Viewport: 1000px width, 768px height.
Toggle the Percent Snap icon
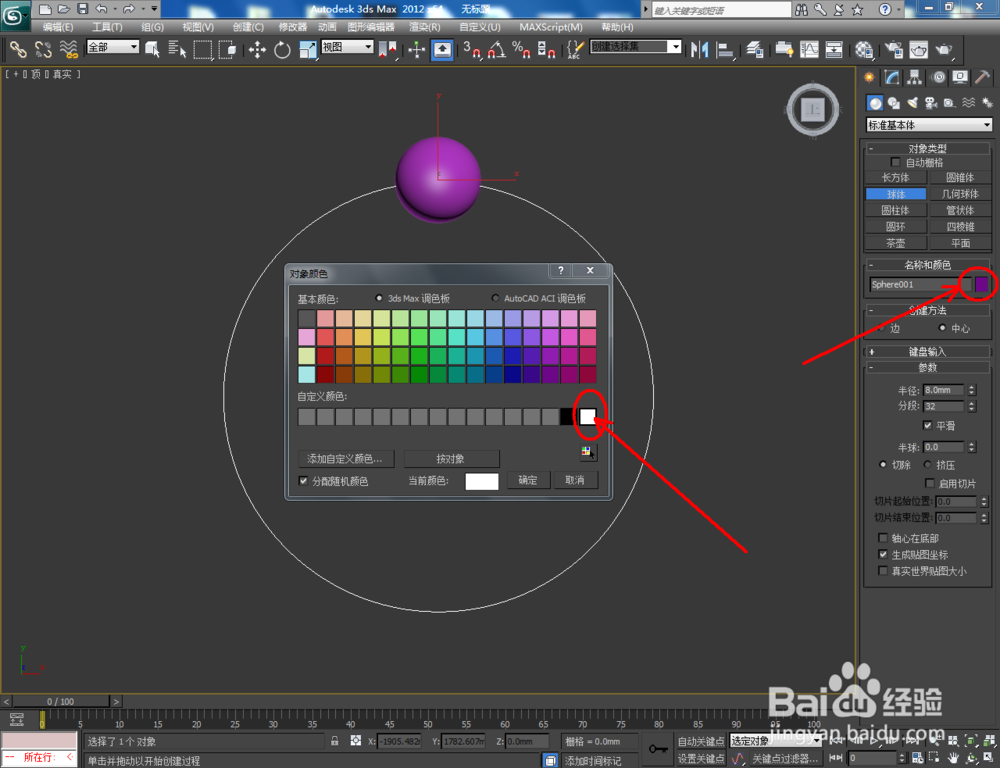point(522,49)
